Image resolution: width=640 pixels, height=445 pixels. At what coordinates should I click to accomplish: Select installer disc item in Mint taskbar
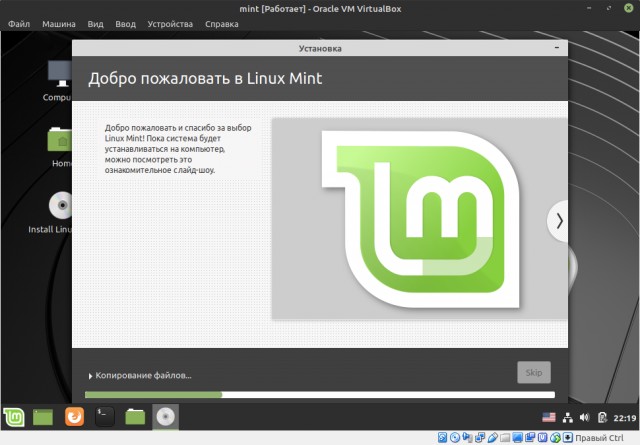click(x=165, y=417)
